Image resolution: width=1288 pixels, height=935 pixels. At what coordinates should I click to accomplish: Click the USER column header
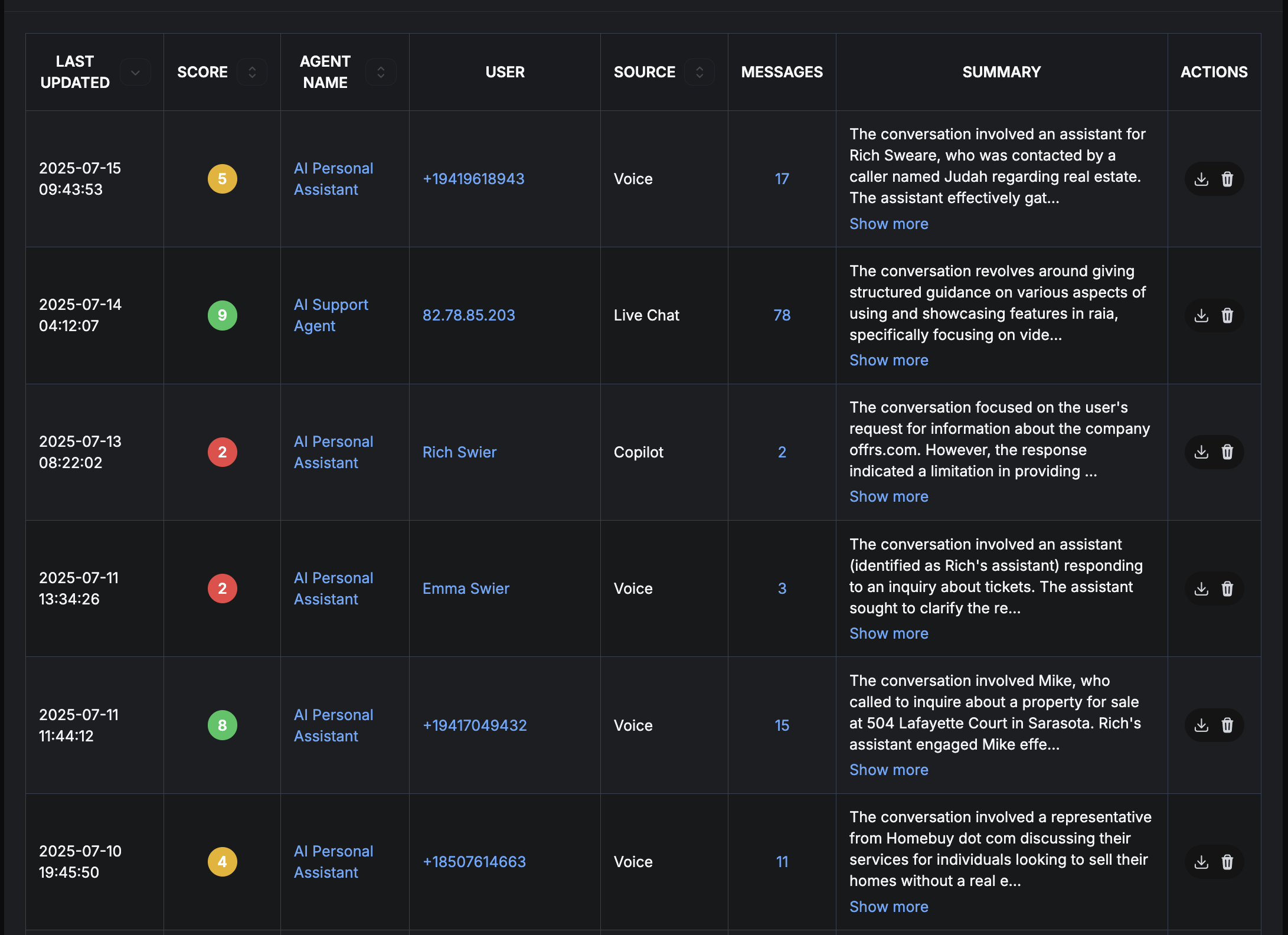click(x=505, y=72)
